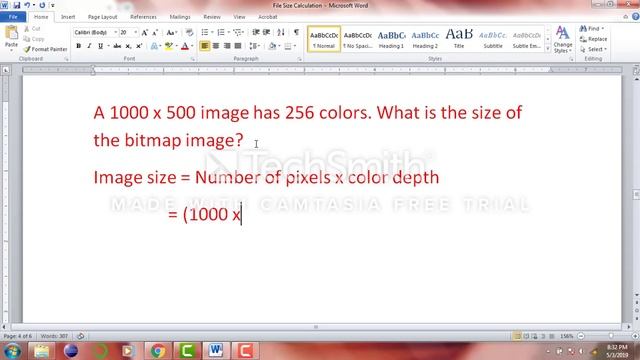
Task: Click the green Camtasia taskbar icon
Action: tap(187, 351)
